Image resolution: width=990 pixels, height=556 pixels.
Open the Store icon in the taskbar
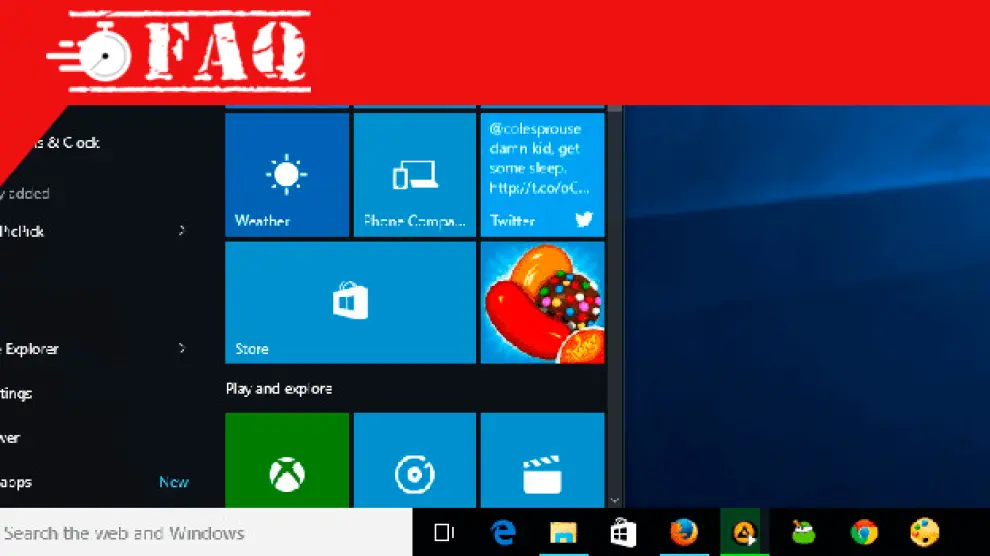pos(623,533)
